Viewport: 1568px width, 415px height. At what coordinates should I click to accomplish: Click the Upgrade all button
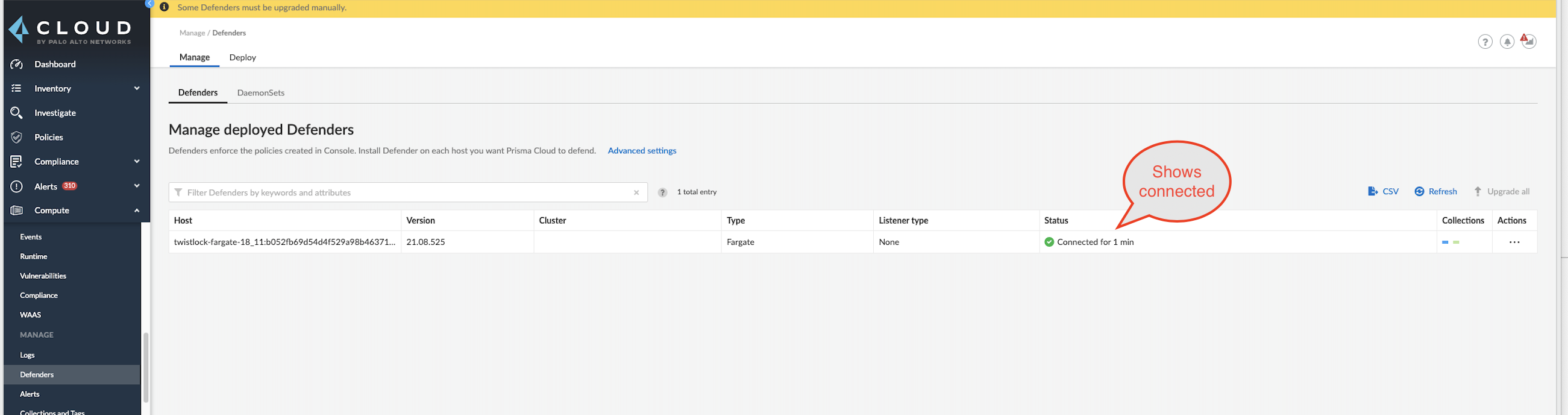click(x=1501, y=191)
